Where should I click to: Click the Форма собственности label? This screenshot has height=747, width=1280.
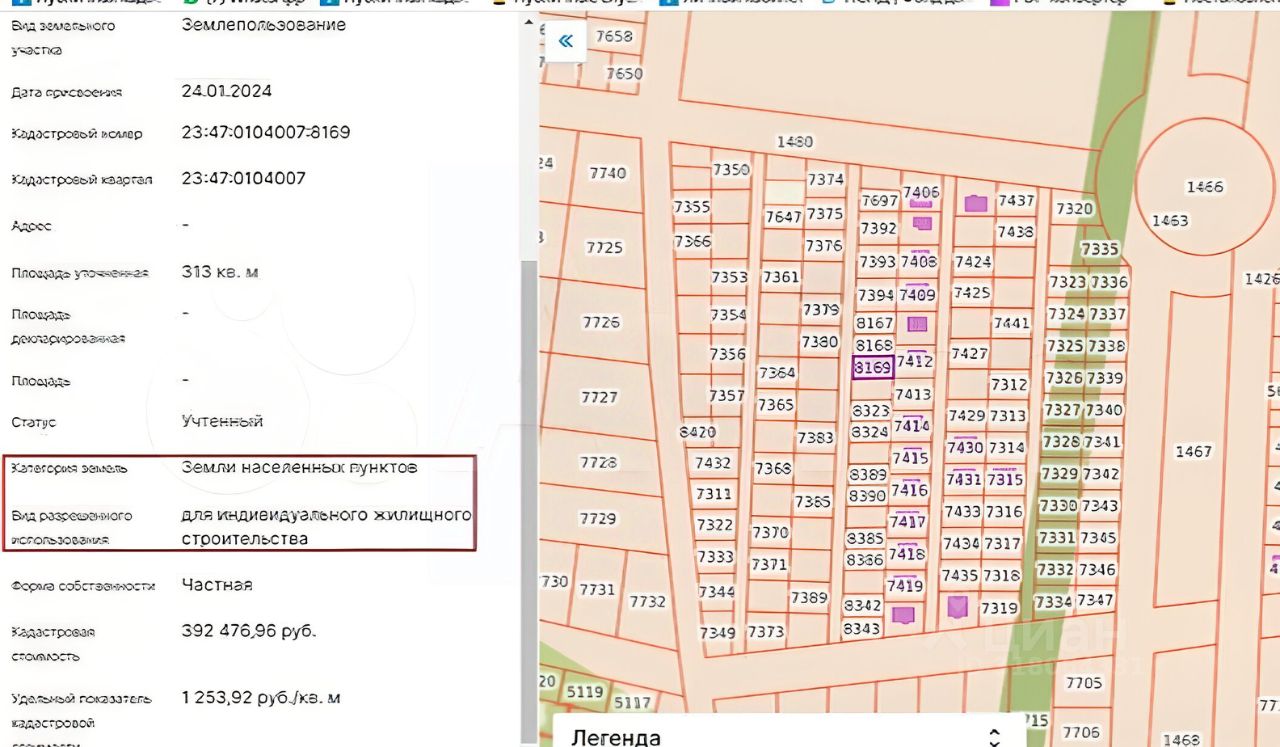click(83, 586)
